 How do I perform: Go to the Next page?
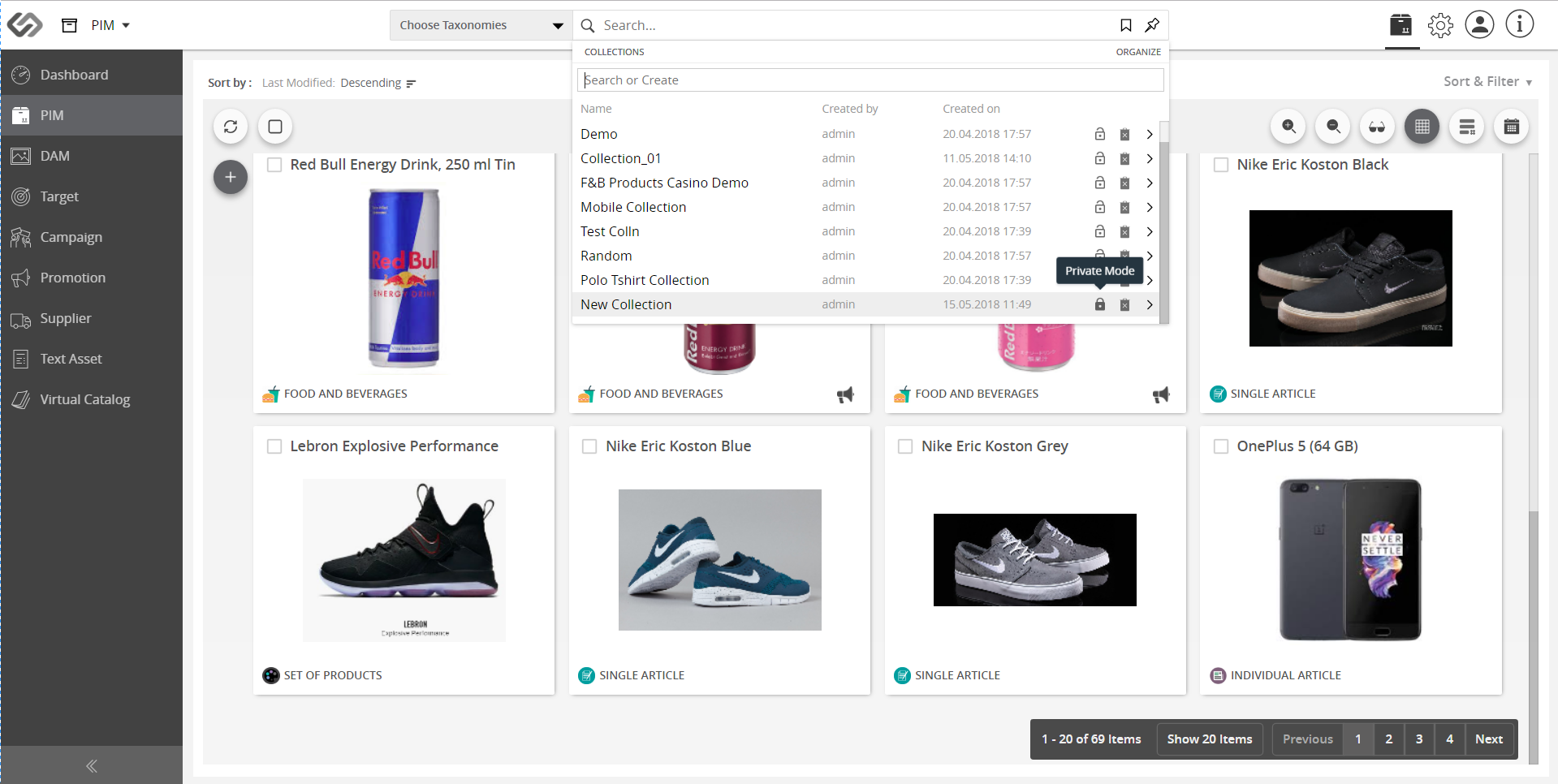tap(1489, 739)
